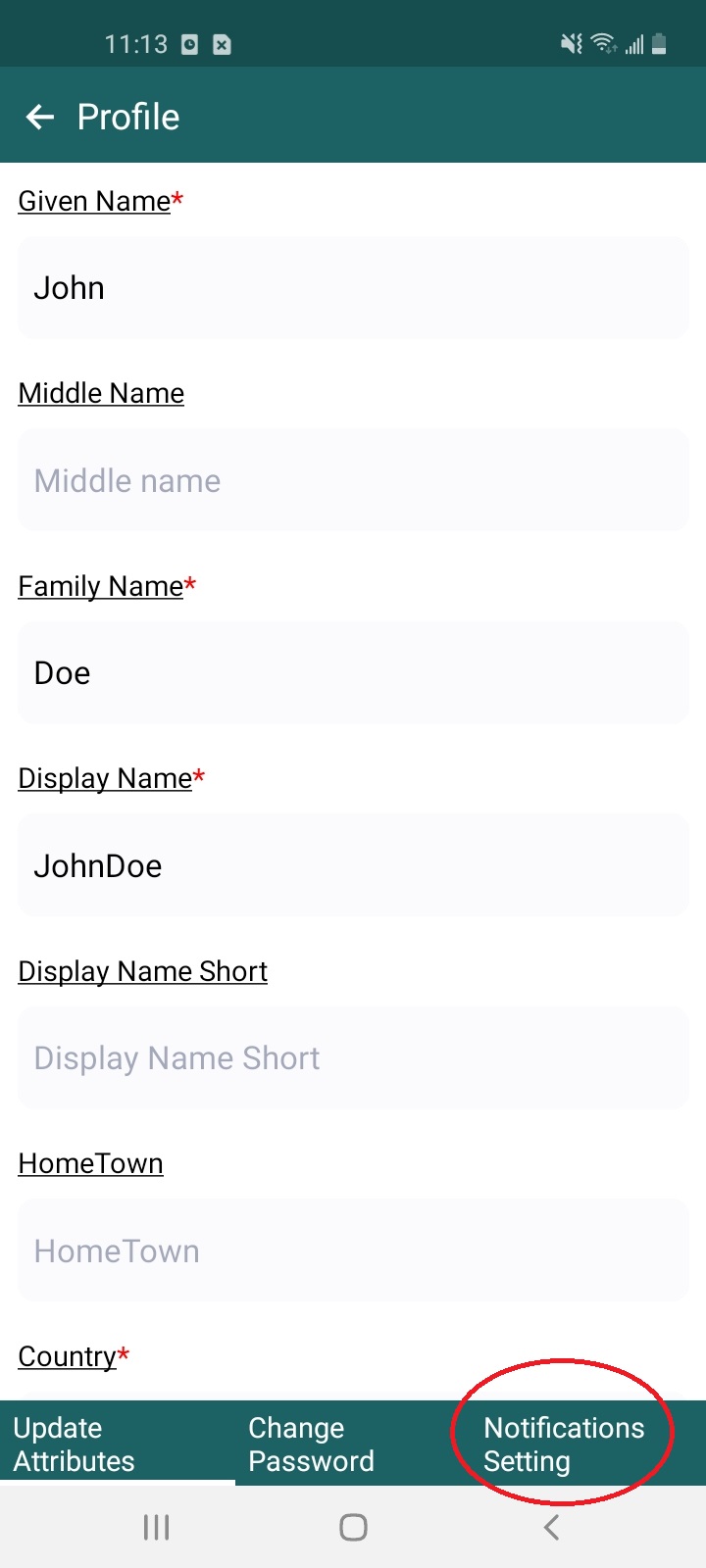Tap the back arrow in the Profile header
Image resolution: width=706 pixels, height=1568 pixels.
(x=39, y=117)
